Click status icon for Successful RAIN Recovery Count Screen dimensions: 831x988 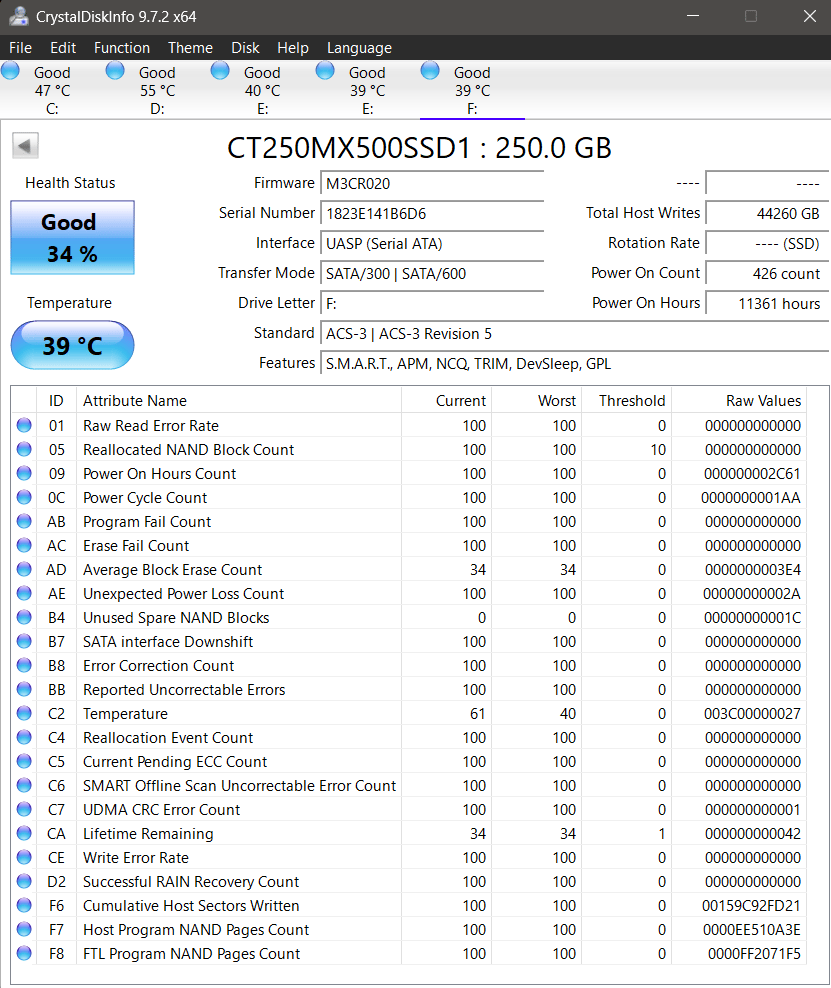pyautogui.click(x=24, y=881)
